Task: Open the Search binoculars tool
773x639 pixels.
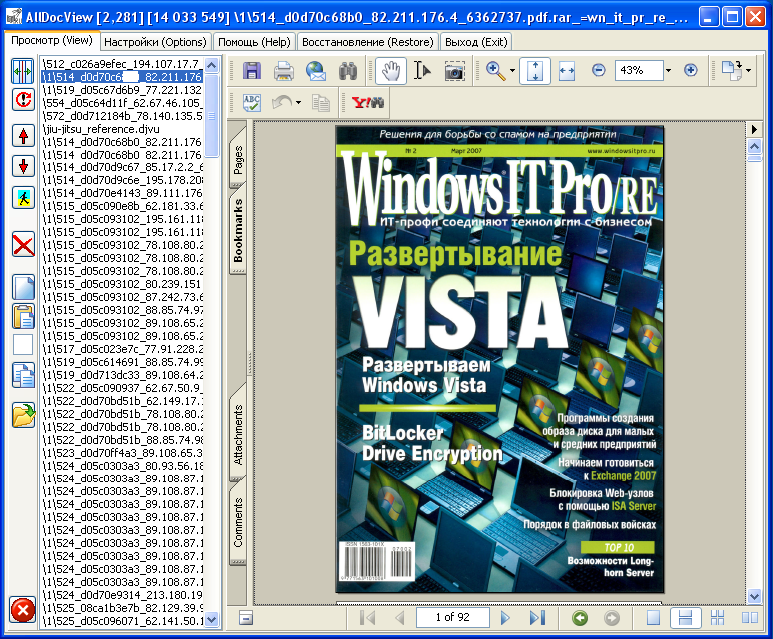Action: pyautogui.click(x=348, y=71)
